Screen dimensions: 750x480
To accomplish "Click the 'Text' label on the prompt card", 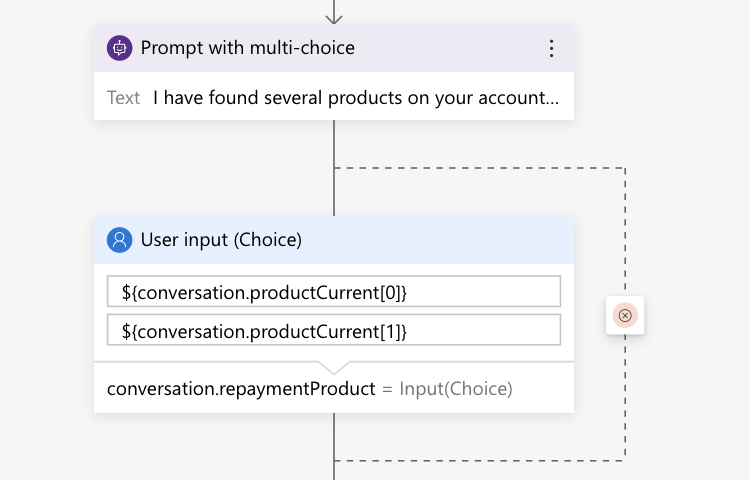I will click(123, 98).
